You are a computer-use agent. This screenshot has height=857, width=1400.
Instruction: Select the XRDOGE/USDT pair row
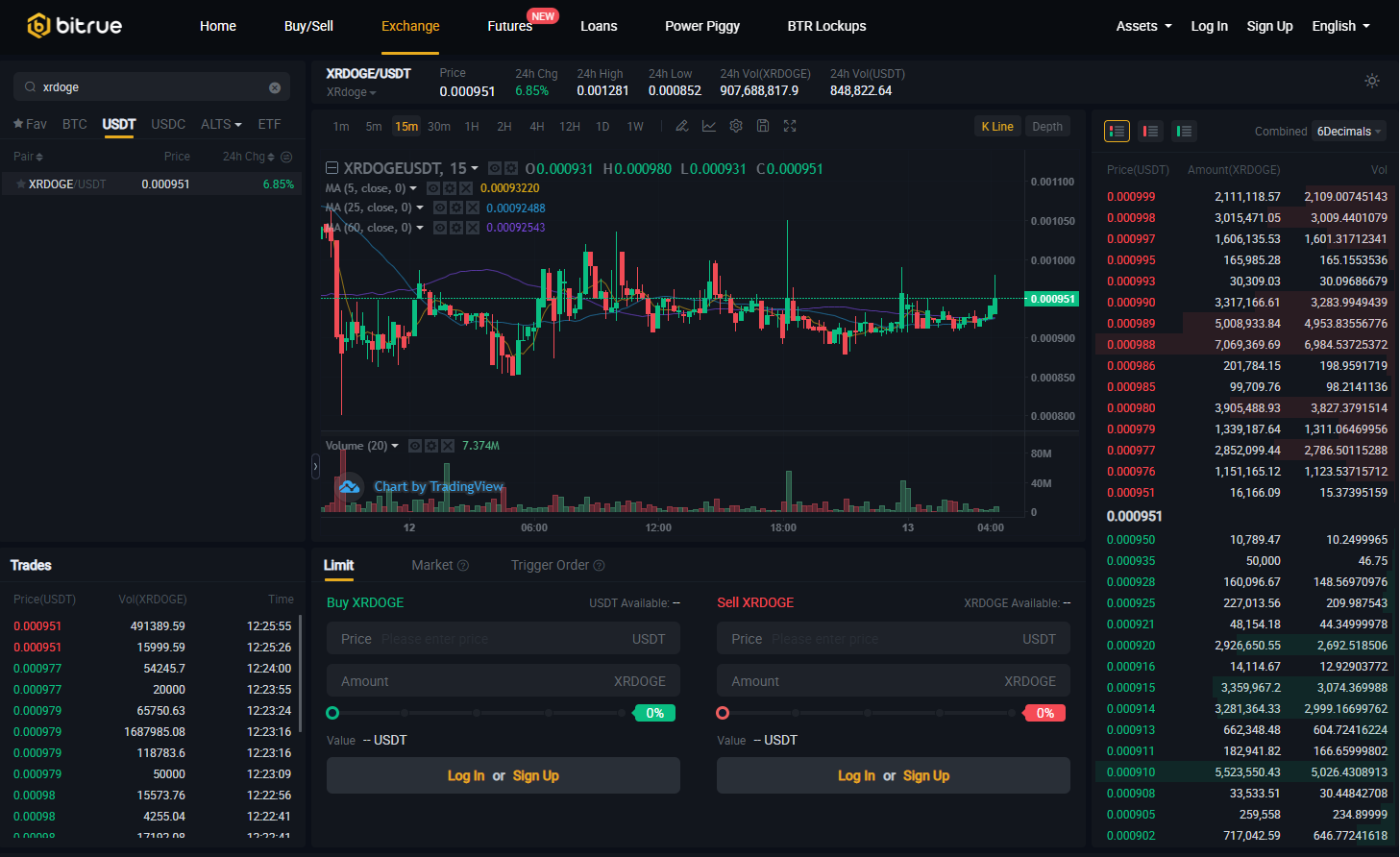point(153,184)
